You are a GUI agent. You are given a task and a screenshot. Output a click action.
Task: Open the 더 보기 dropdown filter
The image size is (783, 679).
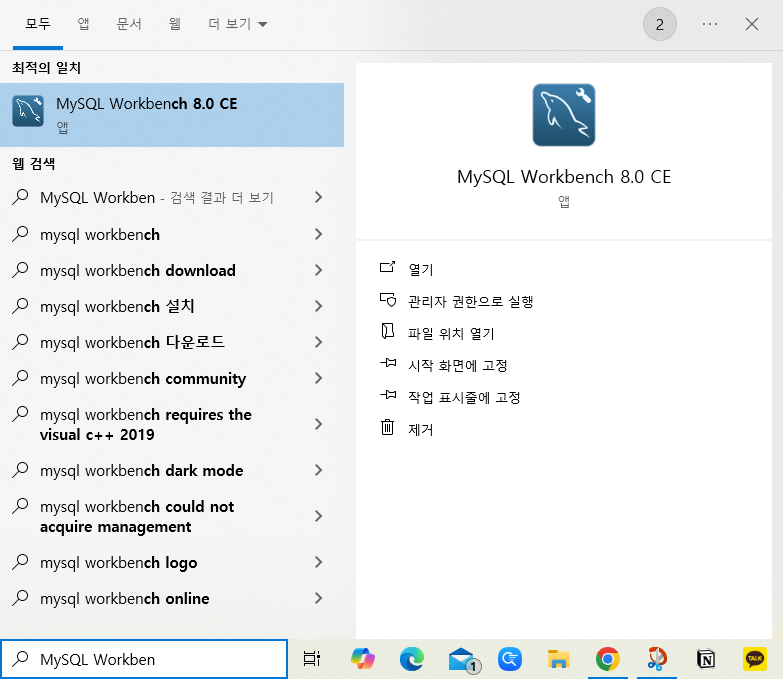pos(238,23)
